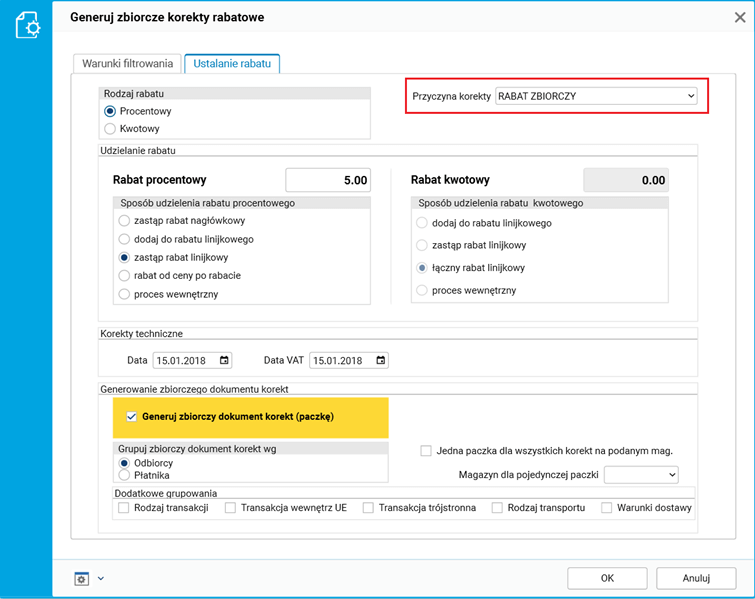Enable 'Jedna paczka dla wszystkich korekt' checkbox
Image resolution: width=755 pixels, height=599 pixels.
pos(427,451)
